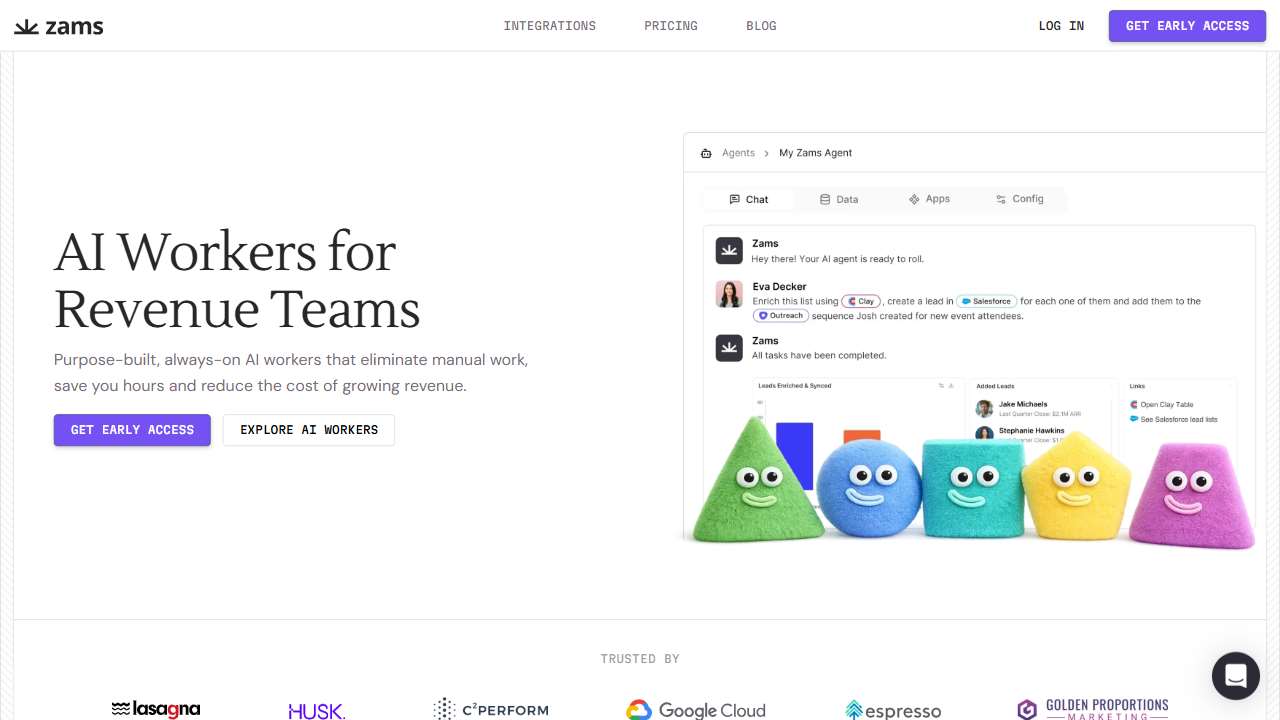Click the Agents robot icon in breadcrumb
This screenshot has height=720, width=1280.
[x=706, y=153]
